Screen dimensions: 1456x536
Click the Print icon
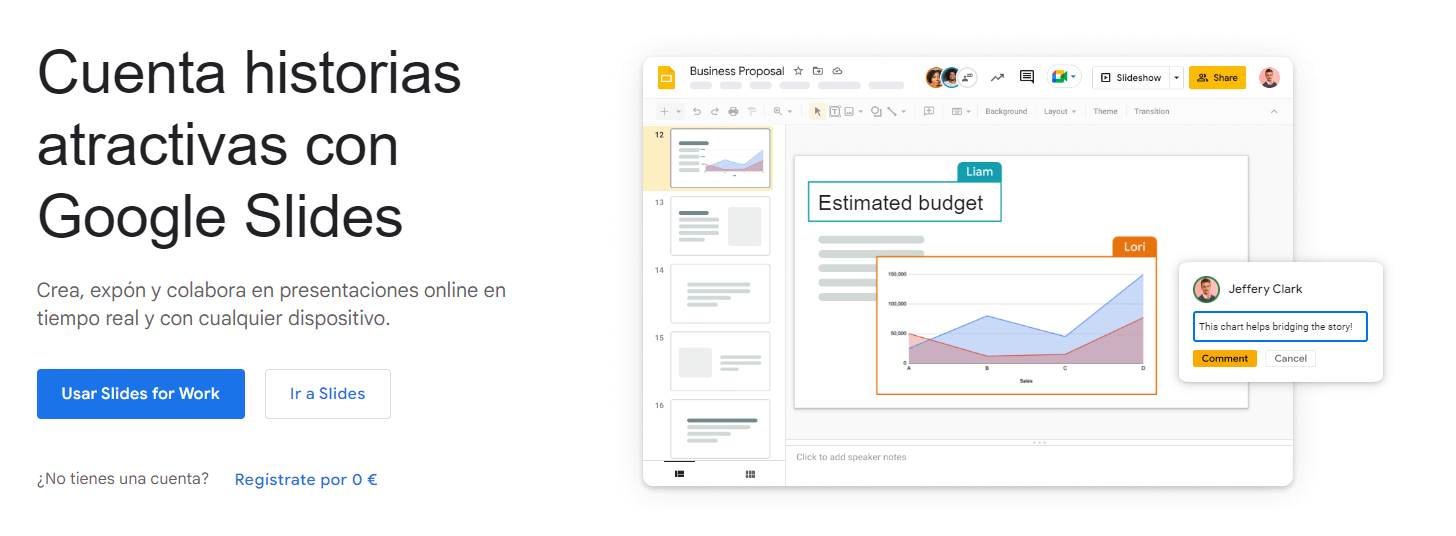pyautogui.click(x=733, y=111)
